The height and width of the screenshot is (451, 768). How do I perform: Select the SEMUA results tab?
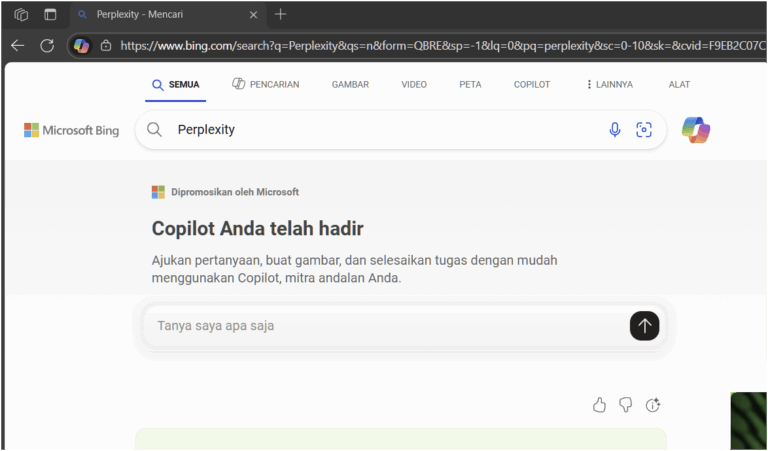[x=175, y=85]
